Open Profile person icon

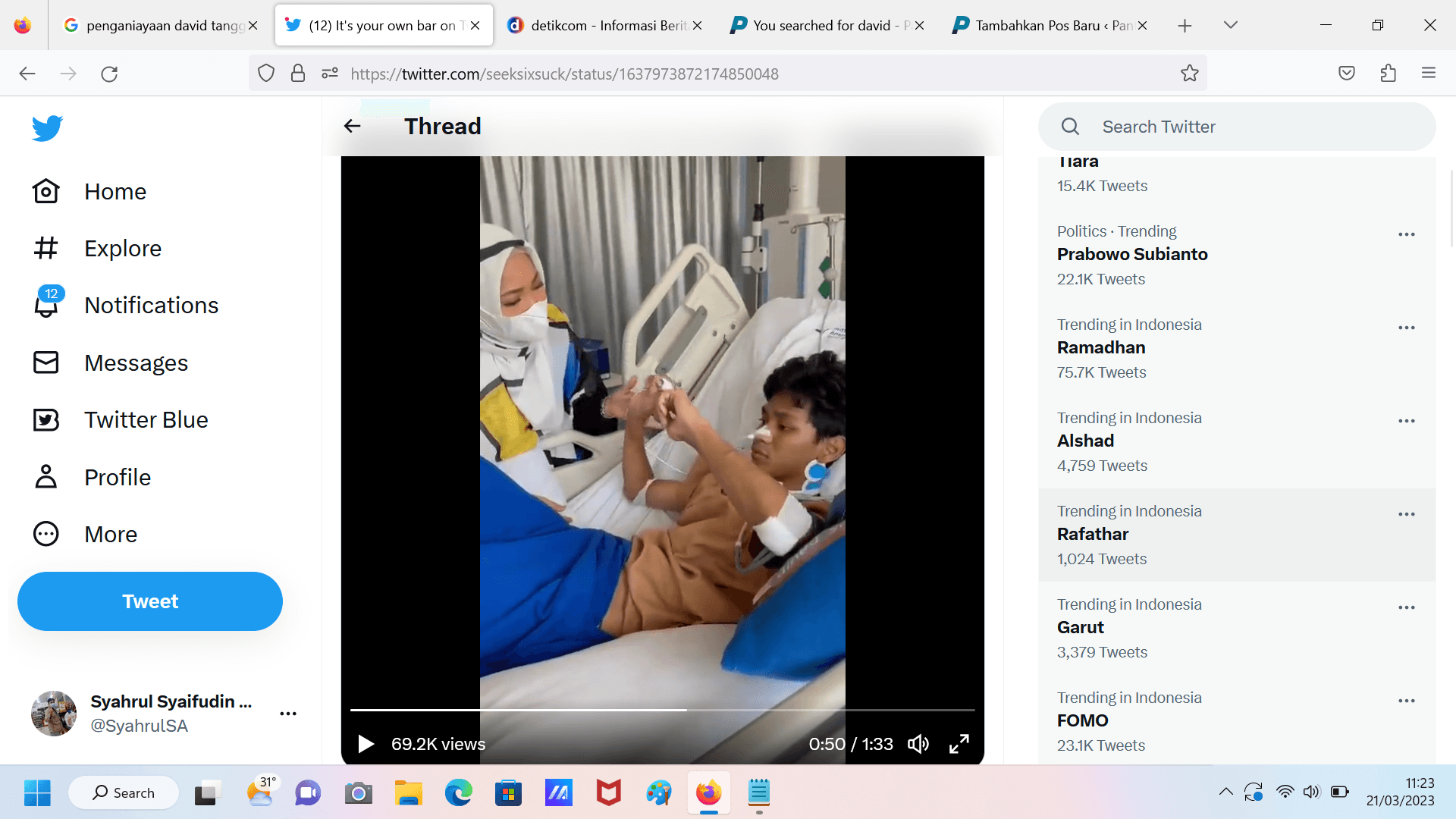pyautogui.click(x=45, y=477)
